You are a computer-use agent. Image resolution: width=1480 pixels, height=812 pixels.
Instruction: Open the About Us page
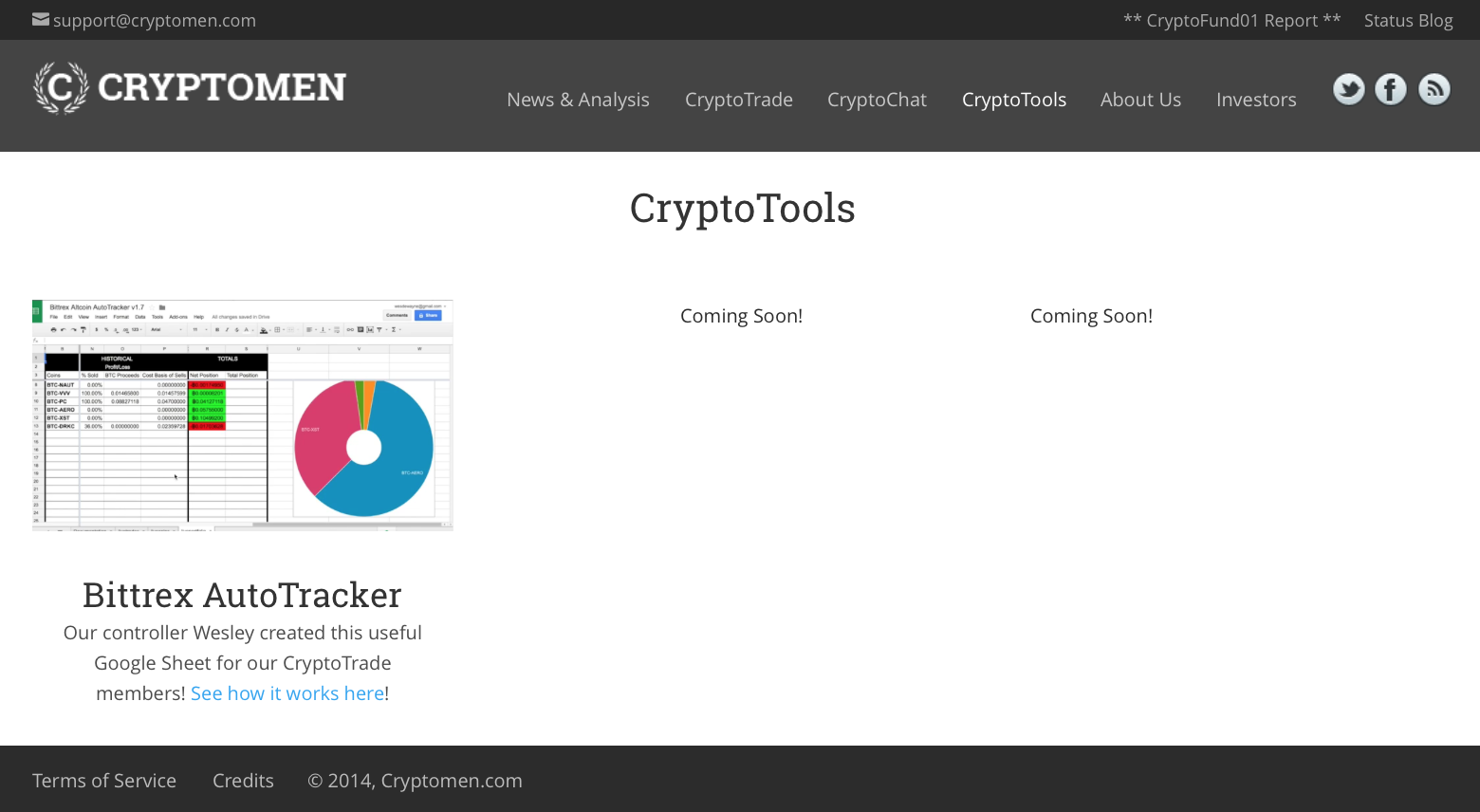[x=1140, y=100]
